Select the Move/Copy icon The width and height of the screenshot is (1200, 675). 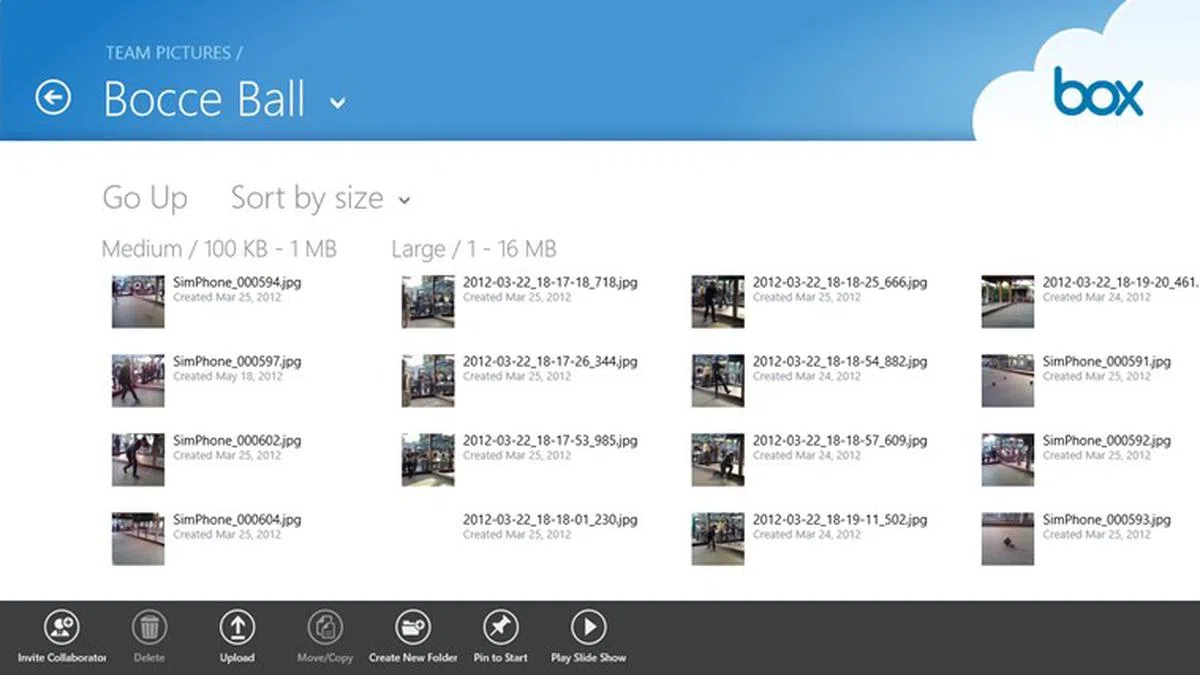[325, 628]
